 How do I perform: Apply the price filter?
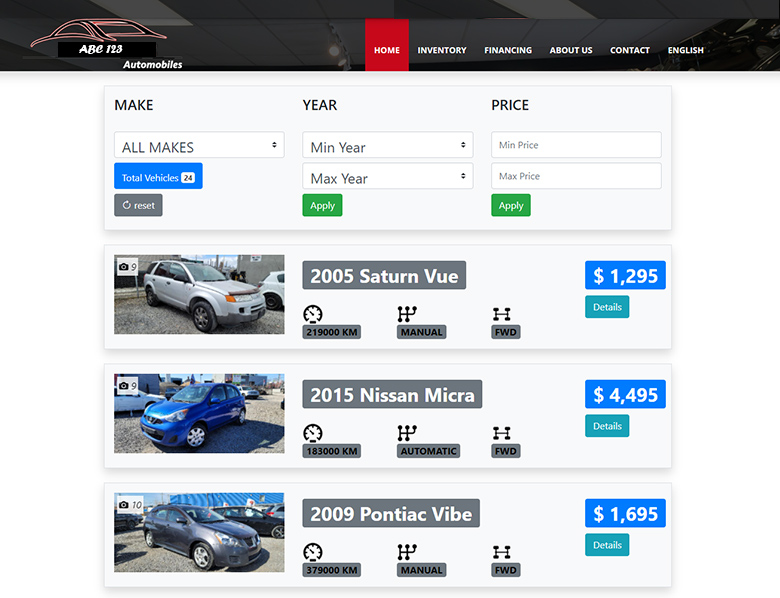coord(511,205)
